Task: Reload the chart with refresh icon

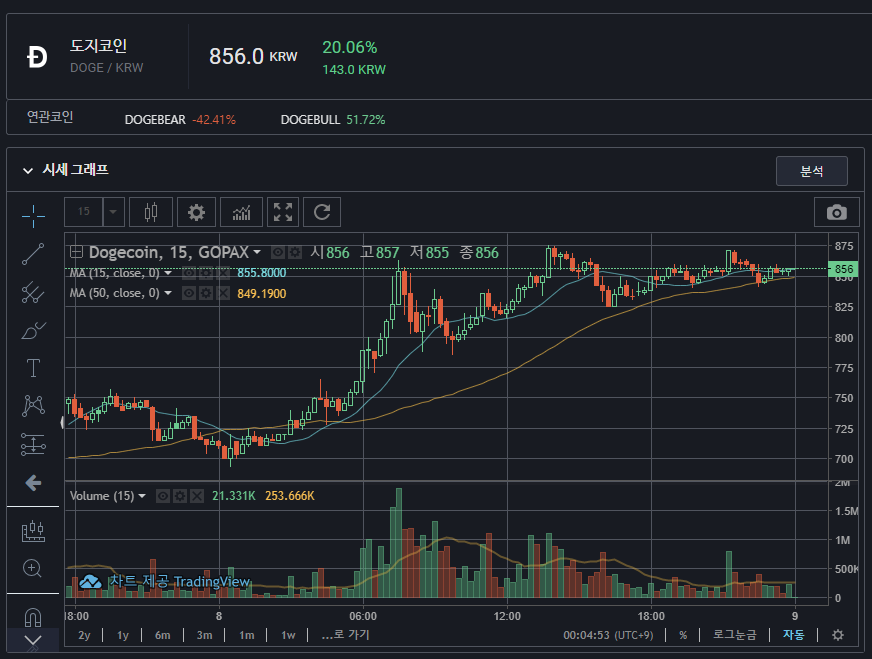Action: click(x=322, y=212)
